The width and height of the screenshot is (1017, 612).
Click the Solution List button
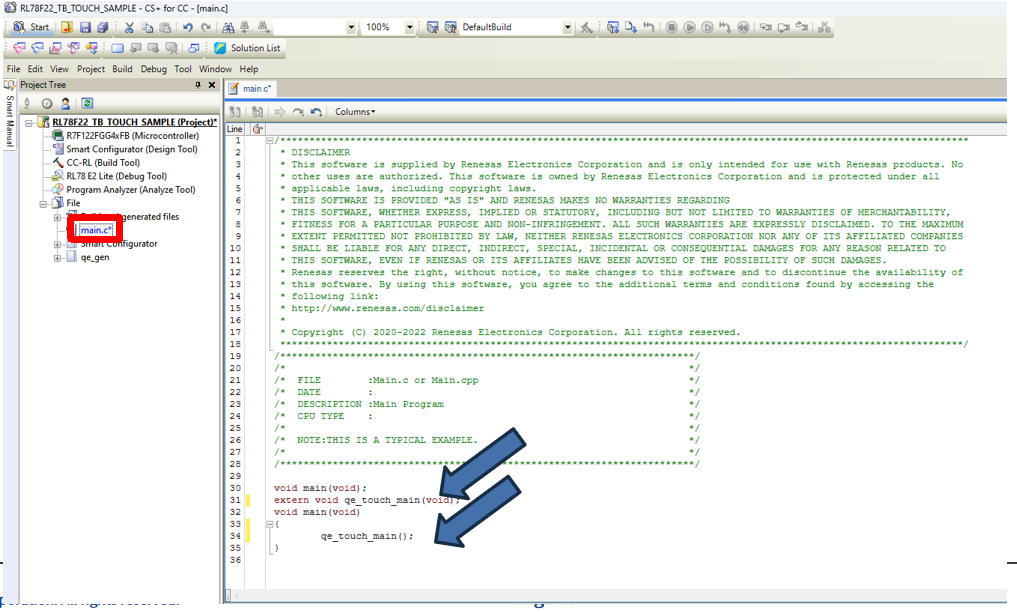[247, 47]
